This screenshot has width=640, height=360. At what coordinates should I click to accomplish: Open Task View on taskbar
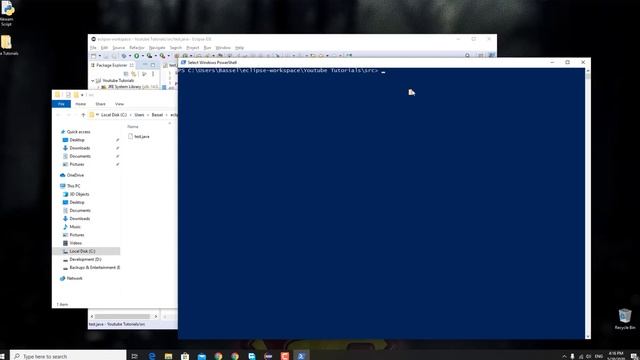tap(134, 356)
